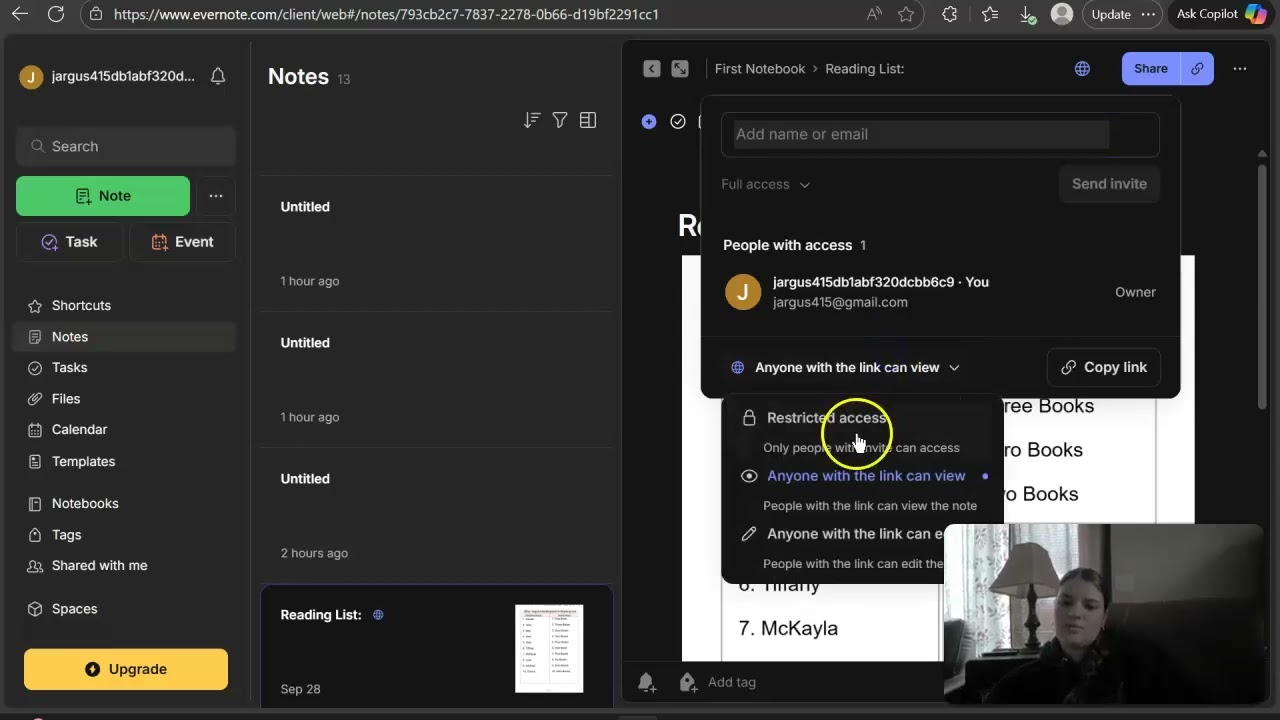Click the Reading List: breadcrumb title
The width and height of the screenshot is (1280, 720).
(865, 68)
